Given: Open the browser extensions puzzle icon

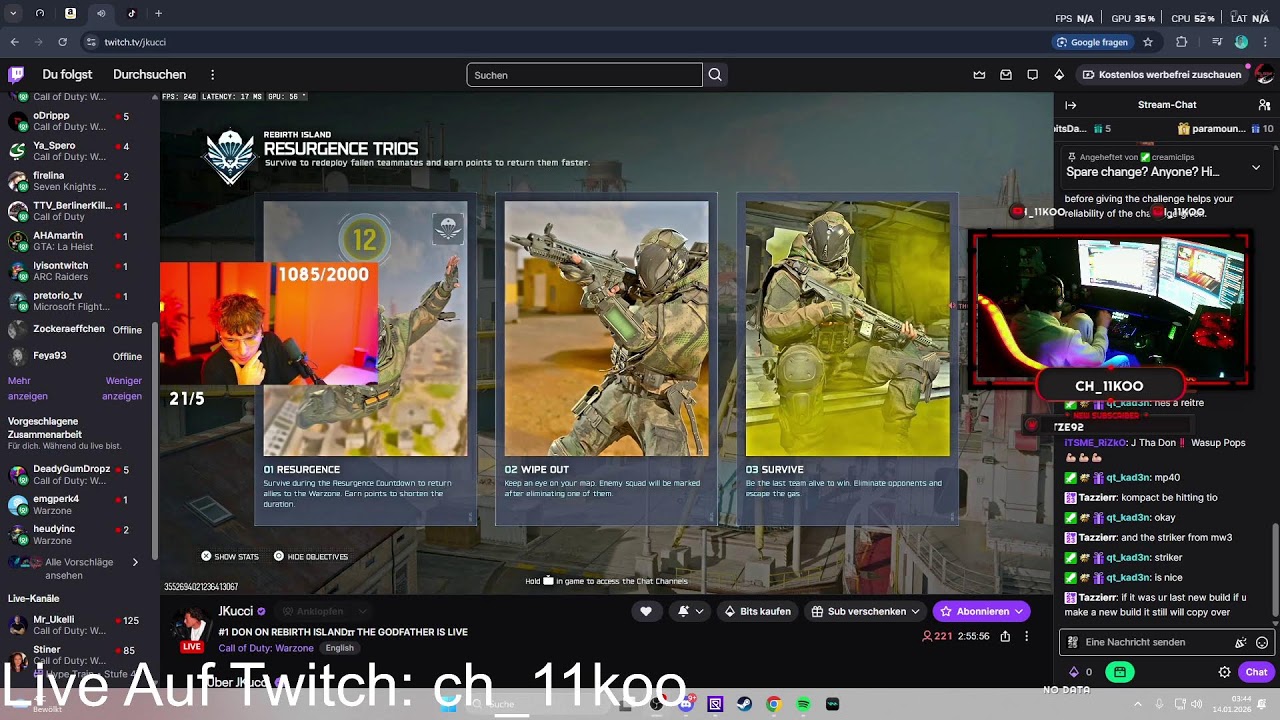Looking at the screenshot, I should [x=1182, y=42].
